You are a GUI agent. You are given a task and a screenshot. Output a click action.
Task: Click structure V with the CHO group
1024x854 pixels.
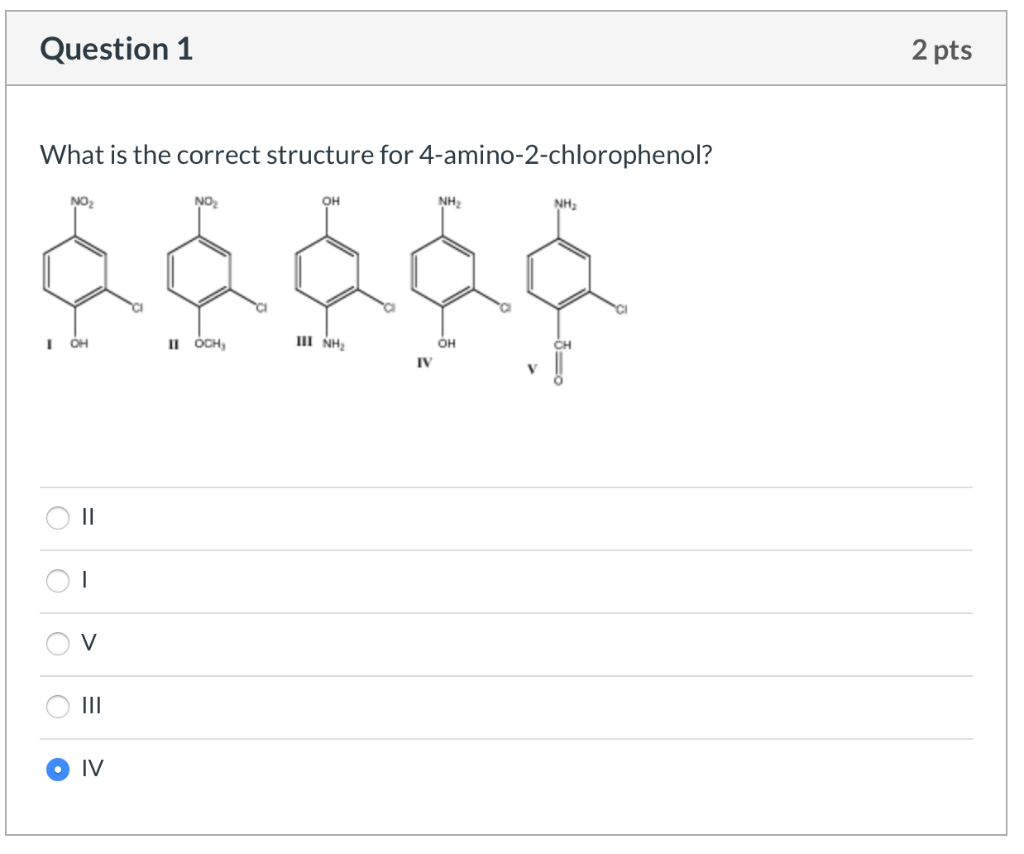pyautogui.click(x=560, y=275)
